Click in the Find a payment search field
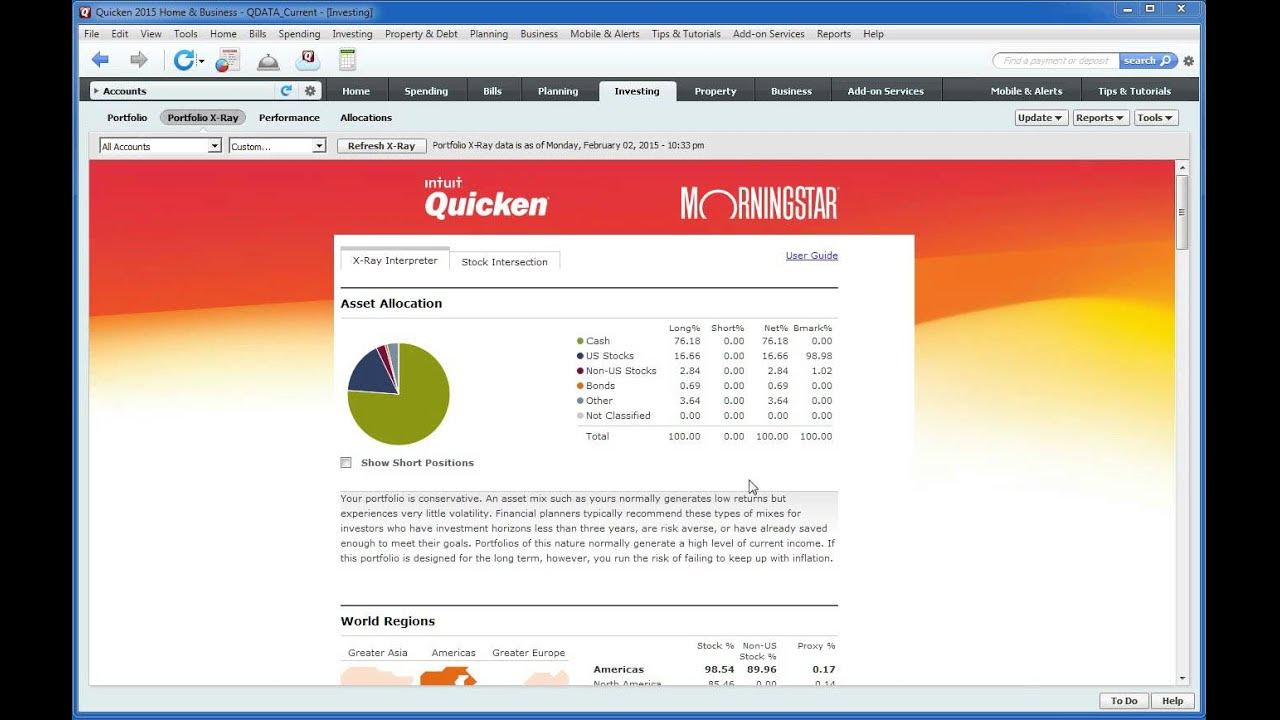Image resolution: width=1280 pixels, height=720 pixels. pyautogui.click(x=1055, y=61)
